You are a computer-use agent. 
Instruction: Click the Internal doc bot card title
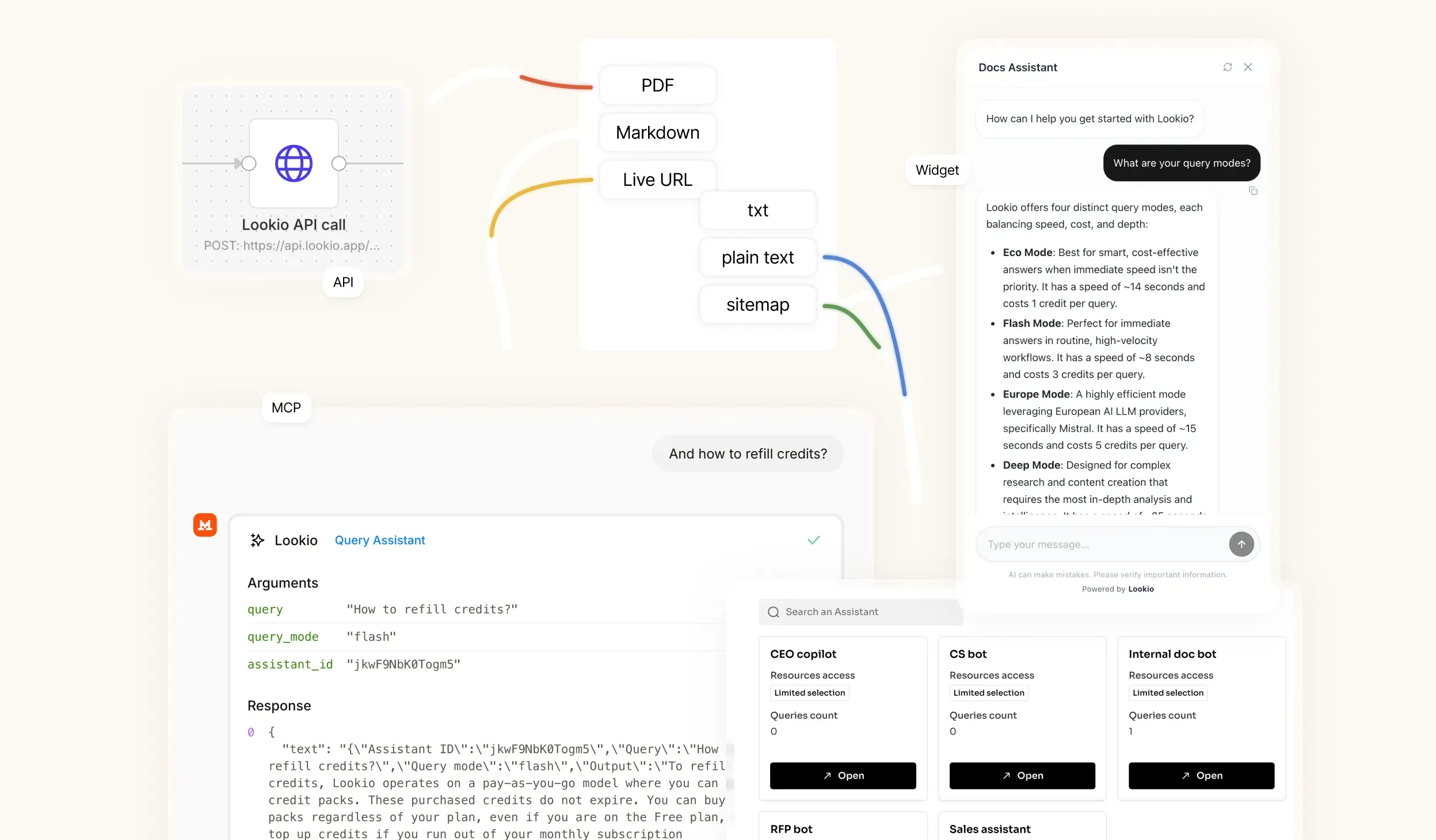(1172, 654)
